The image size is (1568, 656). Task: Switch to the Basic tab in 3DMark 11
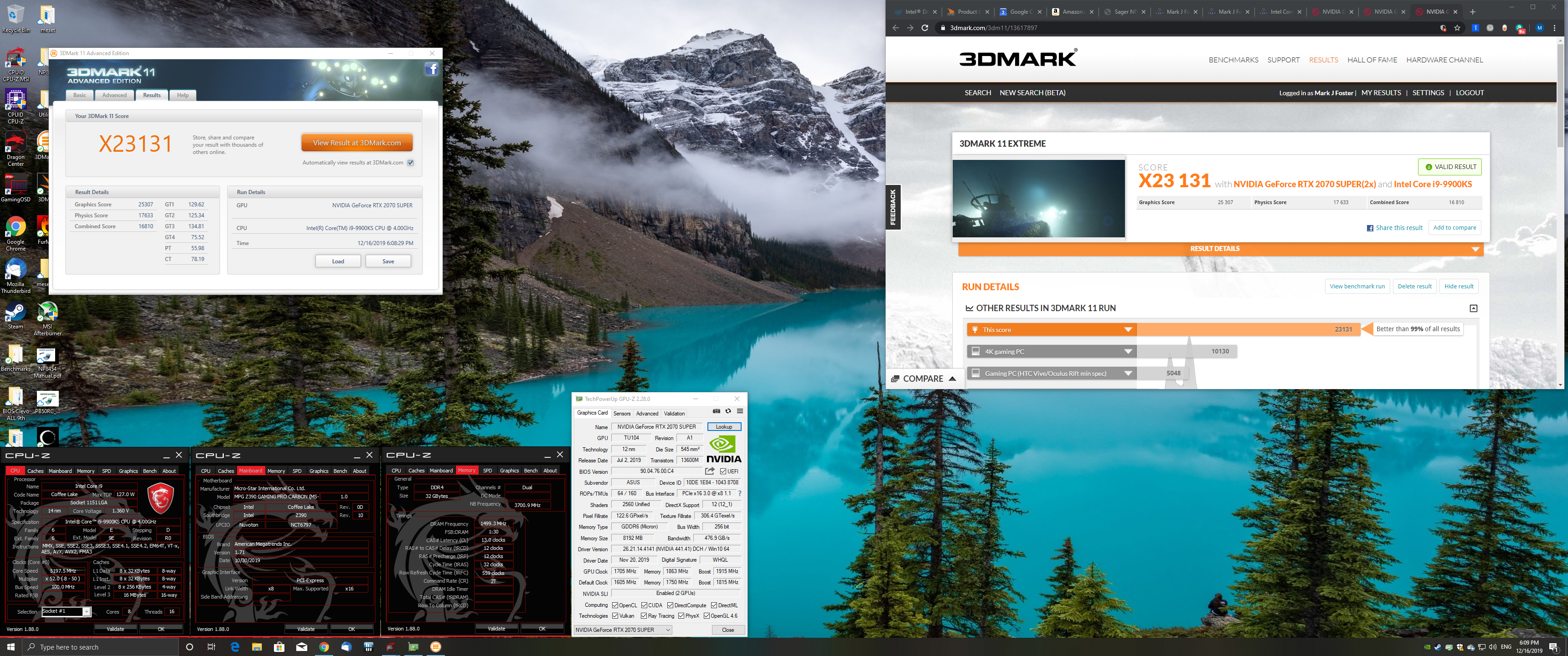80,95
